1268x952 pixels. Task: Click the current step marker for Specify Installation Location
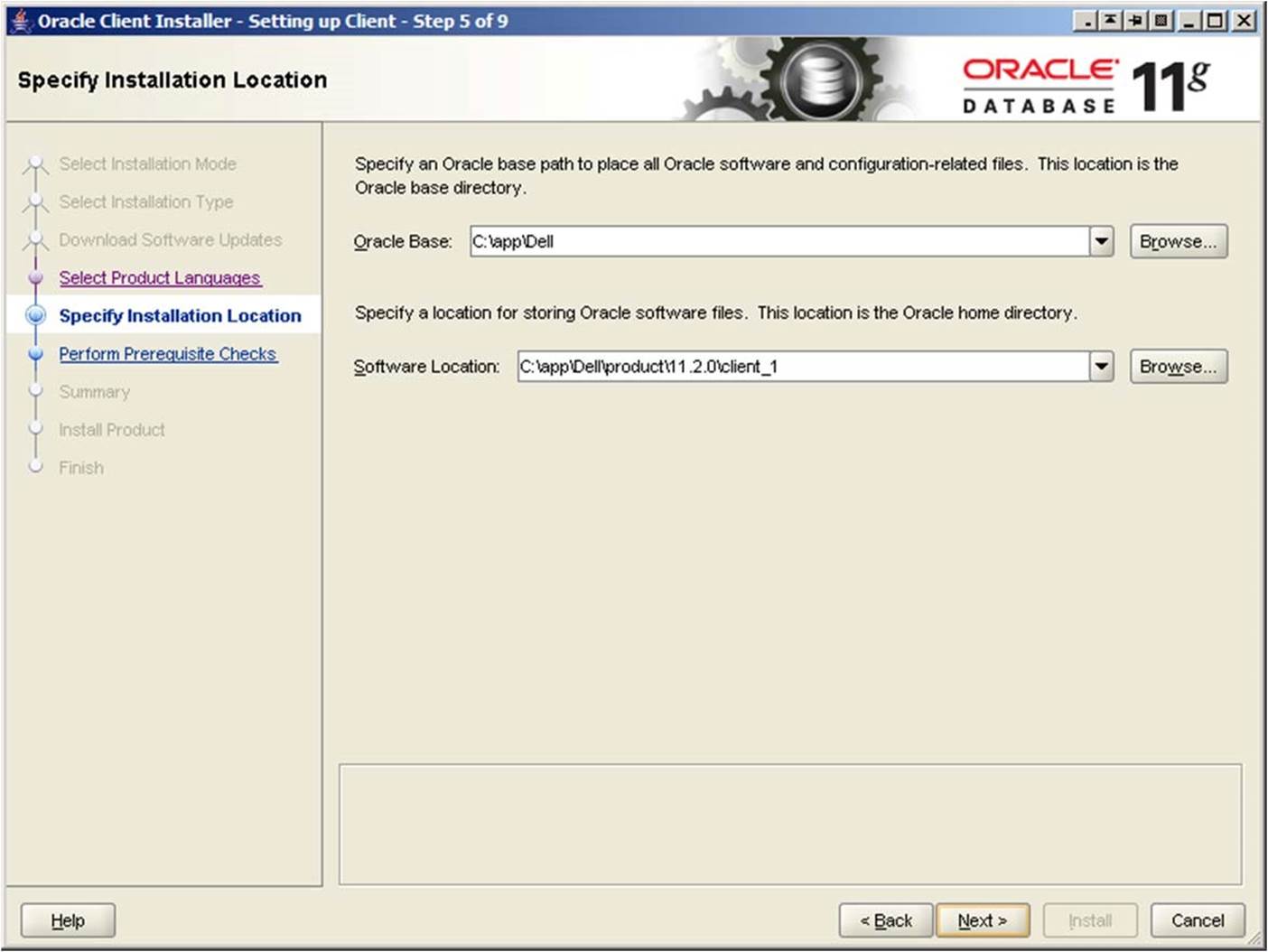tap(36, 315)
